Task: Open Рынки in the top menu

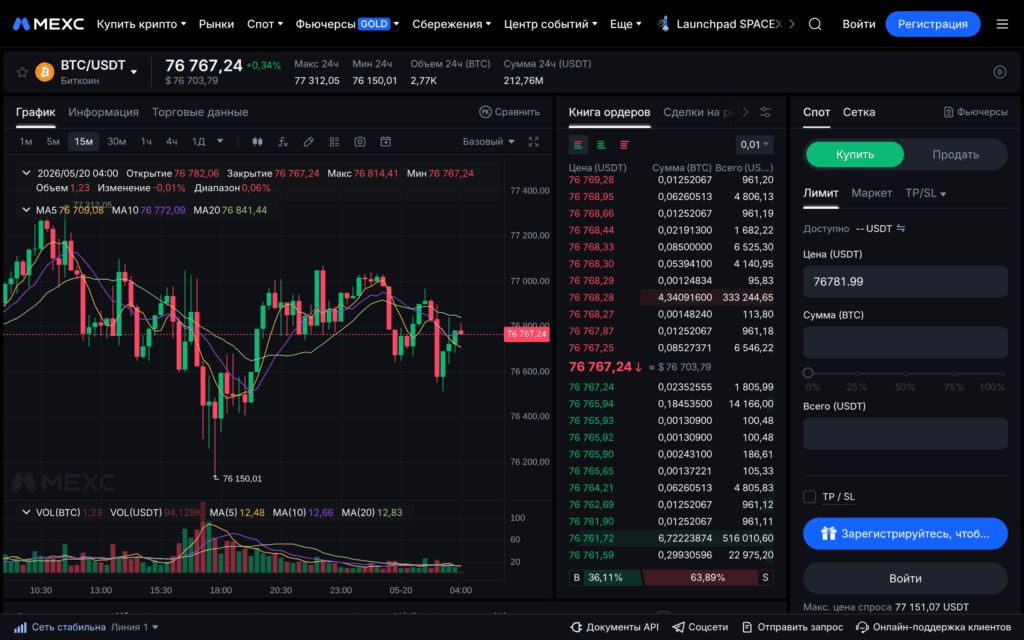Action: [x=216, y=24]
